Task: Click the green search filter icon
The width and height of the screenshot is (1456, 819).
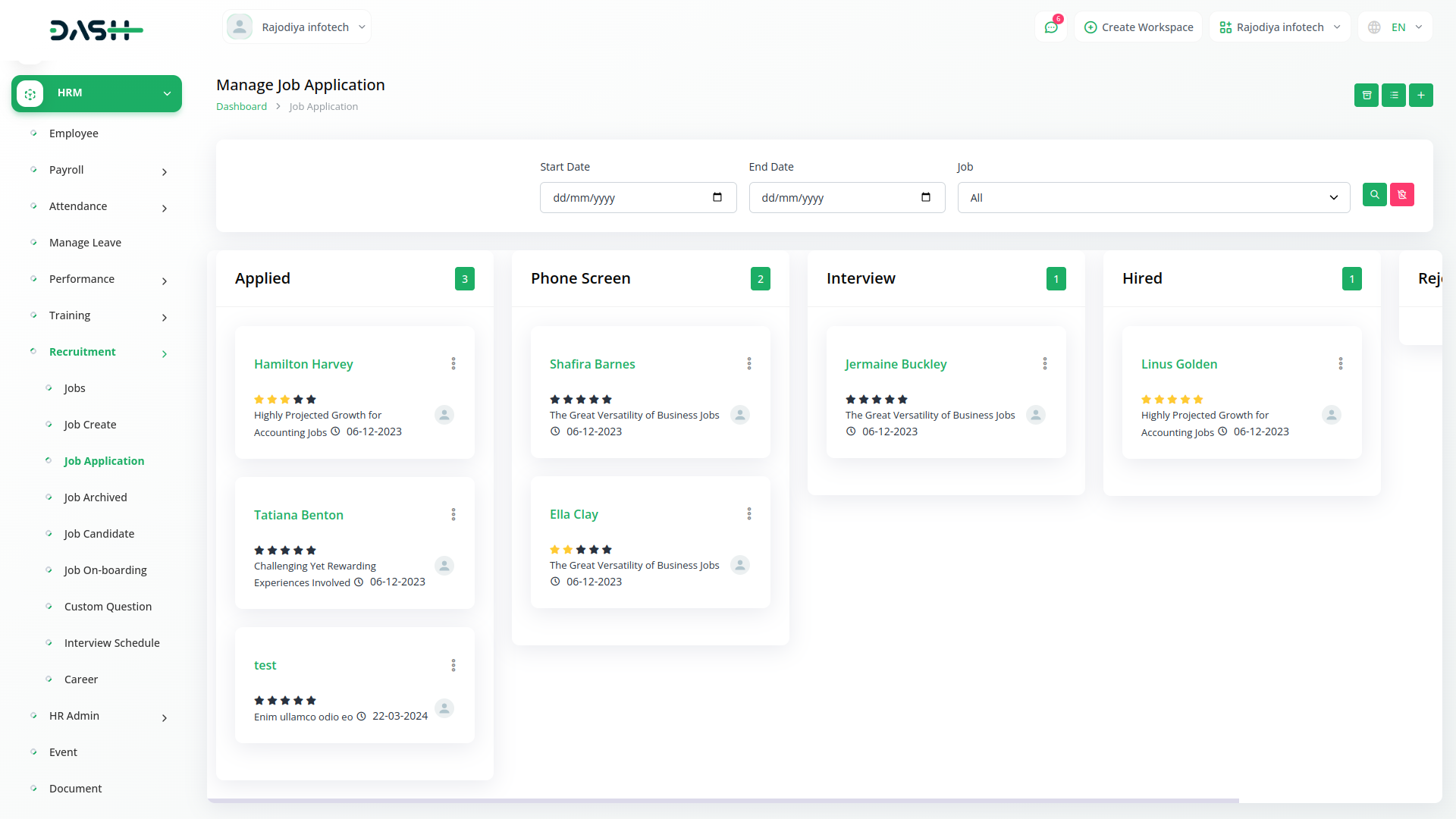Action: click(1374, 195)
